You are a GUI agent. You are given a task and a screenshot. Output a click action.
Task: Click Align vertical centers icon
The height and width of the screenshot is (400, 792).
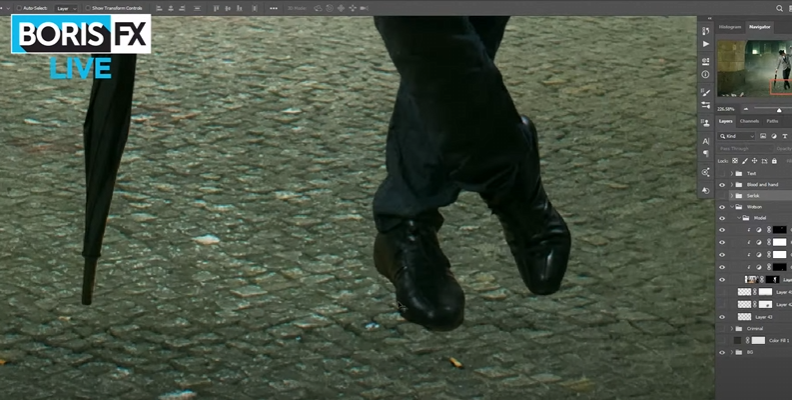[228, 8]
